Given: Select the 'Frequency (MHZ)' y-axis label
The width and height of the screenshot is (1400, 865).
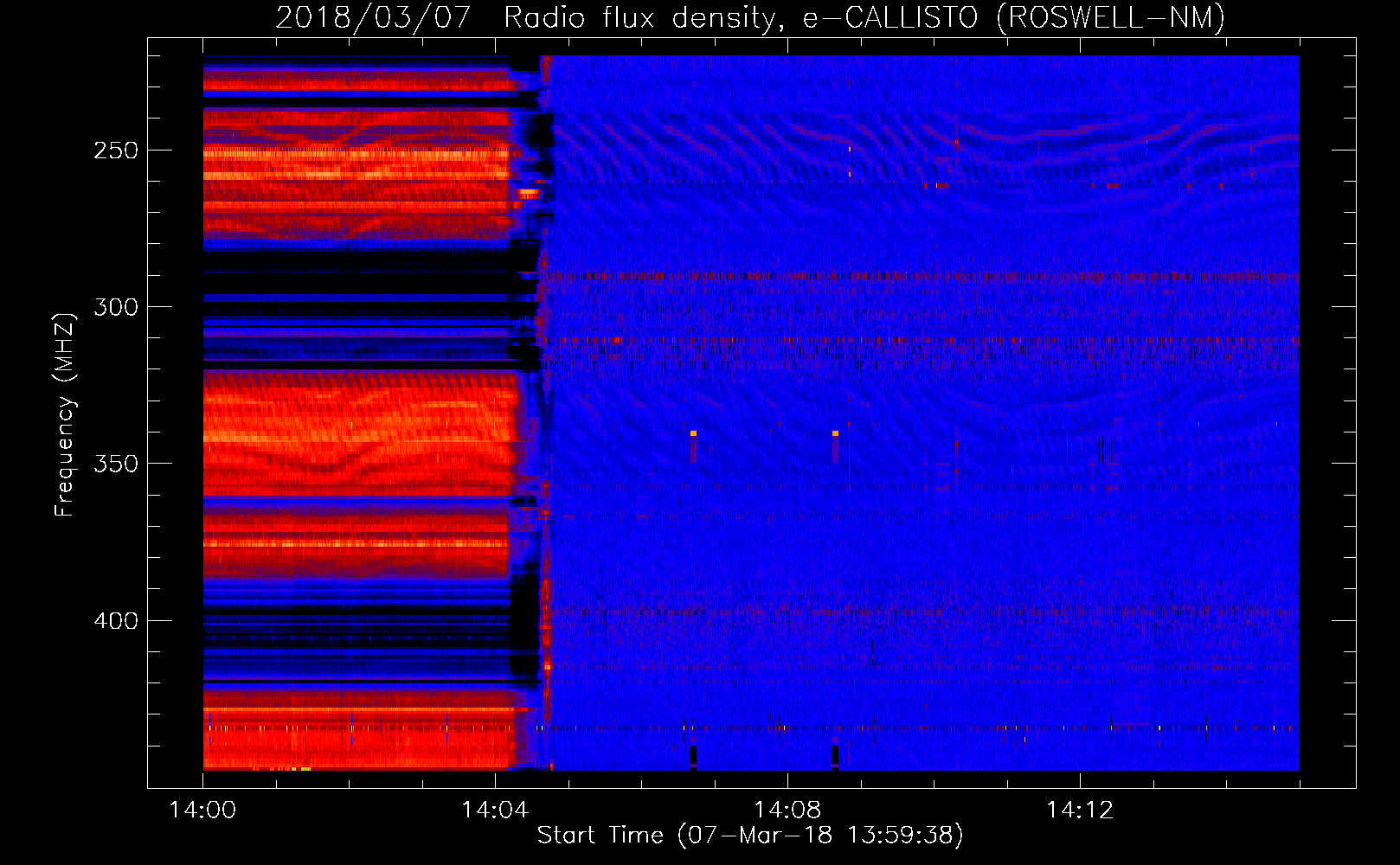Looking at the screenshot, I should [x=65, y=414].
